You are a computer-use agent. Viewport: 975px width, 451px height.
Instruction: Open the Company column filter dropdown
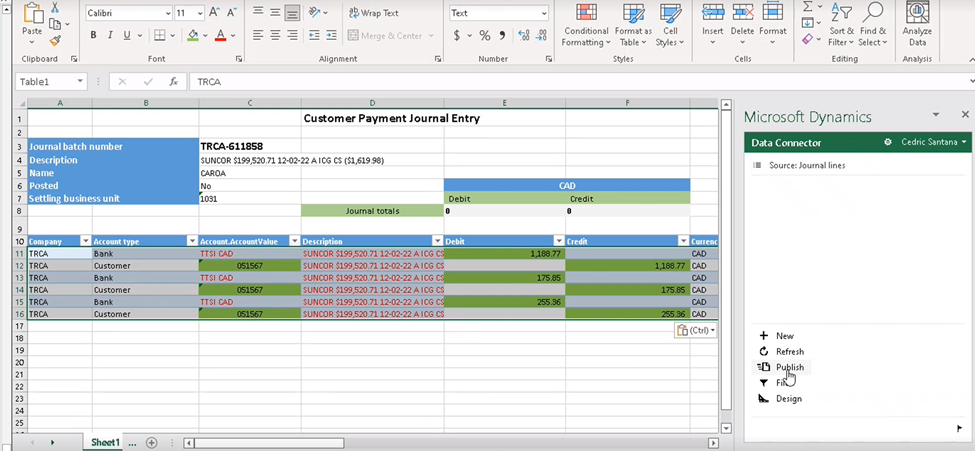(85, 241)
